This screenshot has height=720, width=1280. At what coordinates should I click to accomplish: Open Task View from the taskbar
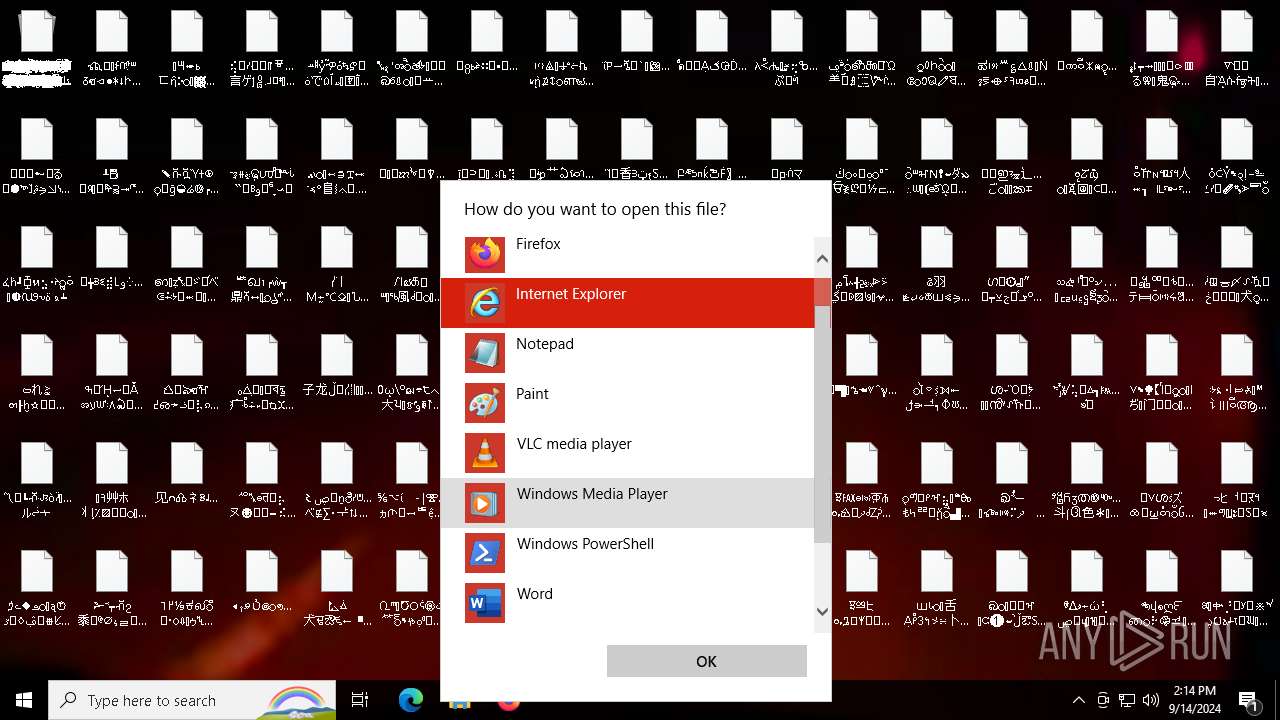pyautogui.click(x=360, y=700)
